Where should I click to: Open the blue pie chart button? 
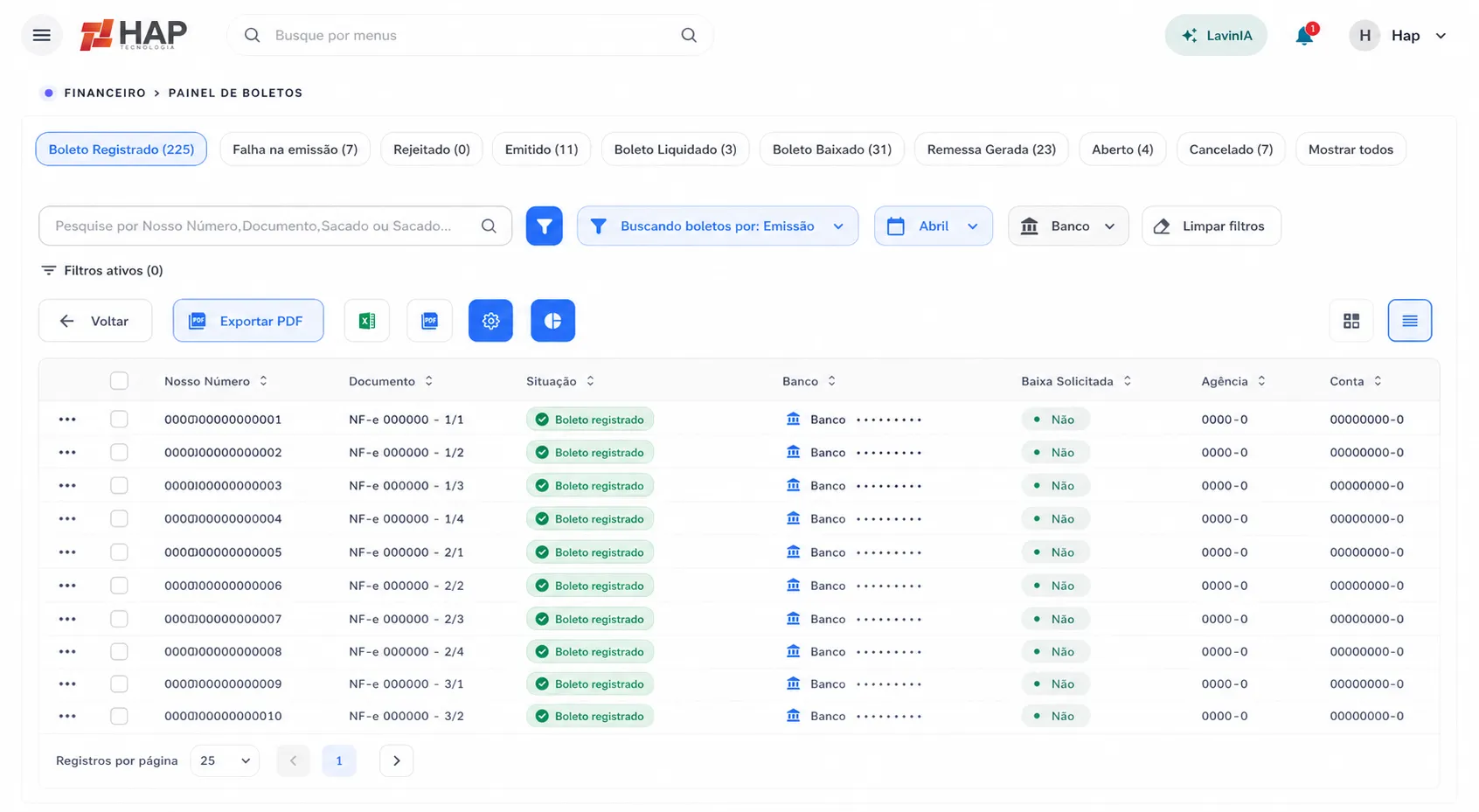click(552, 321)
